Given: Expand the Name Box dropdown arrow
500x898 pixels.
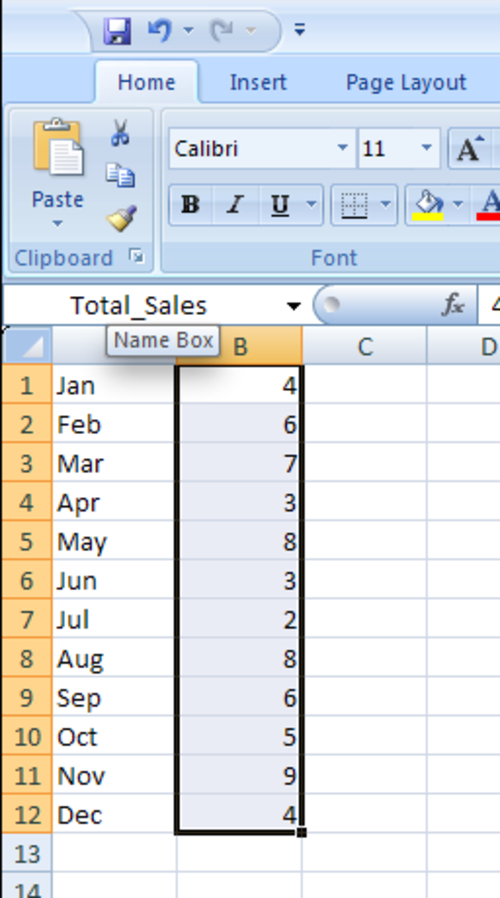Looking at the screenshot, I should coord(294,306).
